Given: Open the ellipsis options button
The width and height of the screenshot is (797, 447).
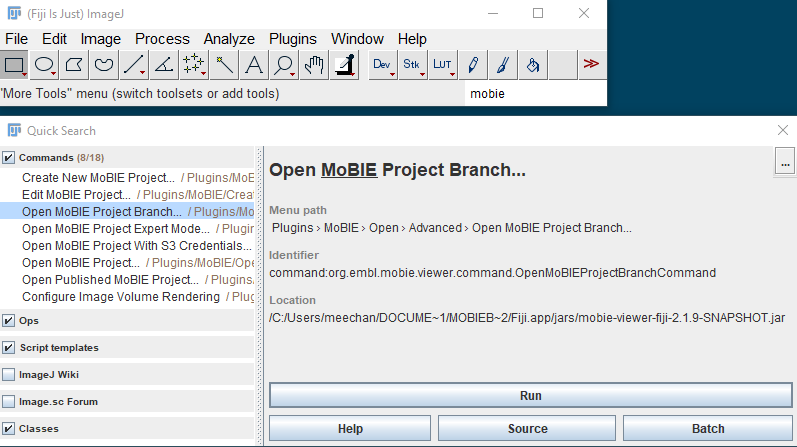Looking at the screenshot, I should [x=785, y=162].
